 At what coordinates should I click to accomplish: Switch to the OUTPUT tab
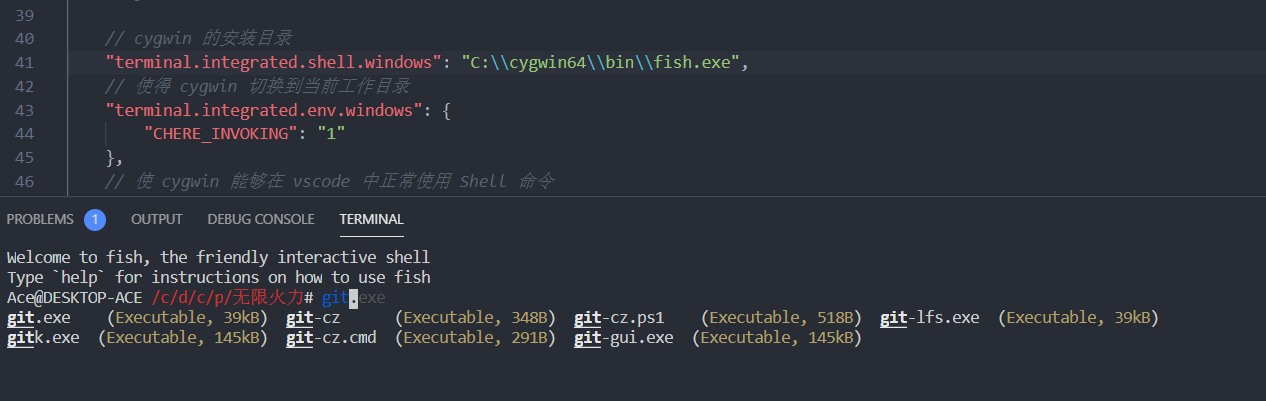pos(157,219)
